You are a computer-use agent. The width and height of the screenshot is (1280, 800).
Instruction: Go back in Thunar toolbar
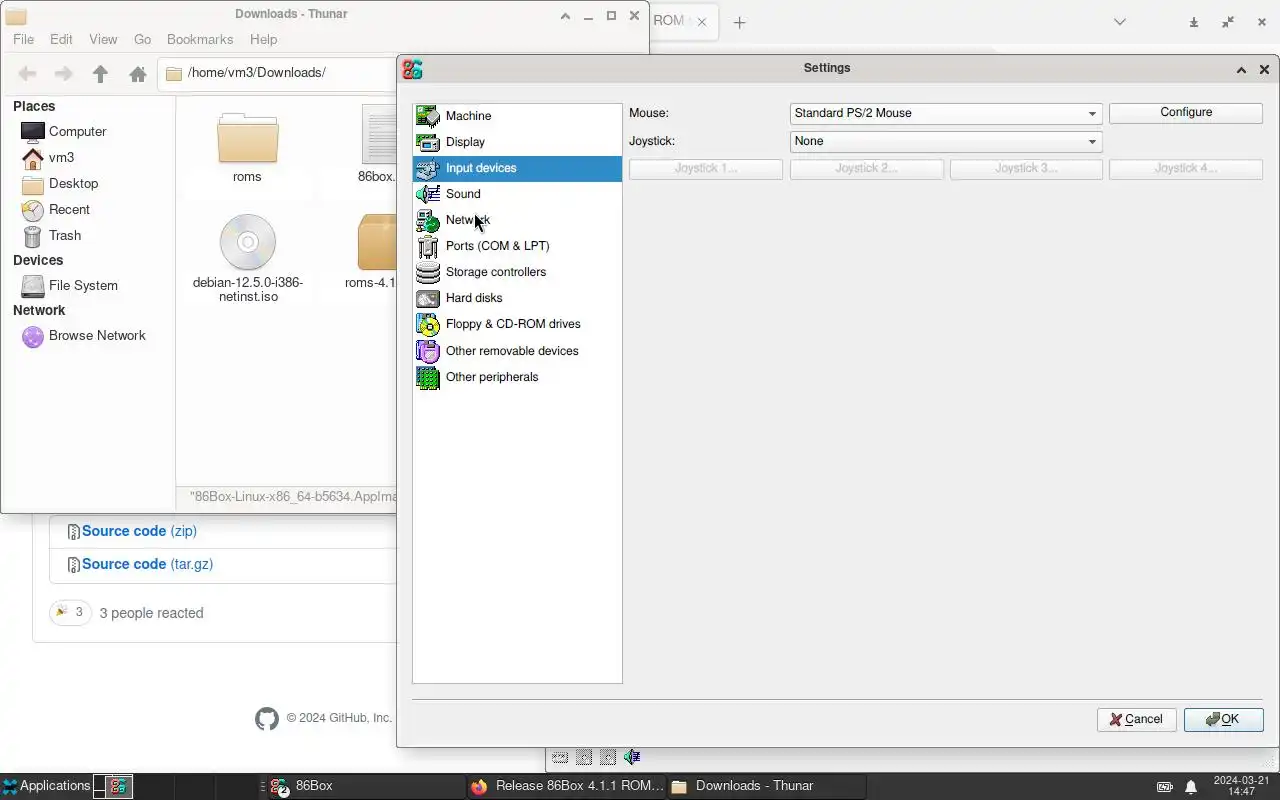pyautogui.click(x=28, y=73)
